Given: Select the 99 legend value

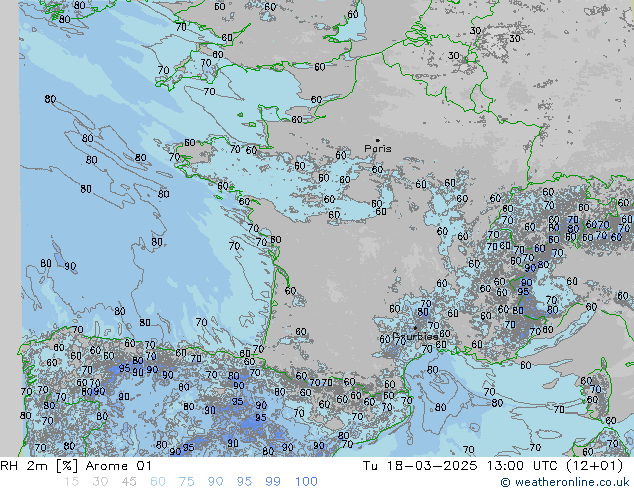Looking at the screenshot, I should coord(273,482).
